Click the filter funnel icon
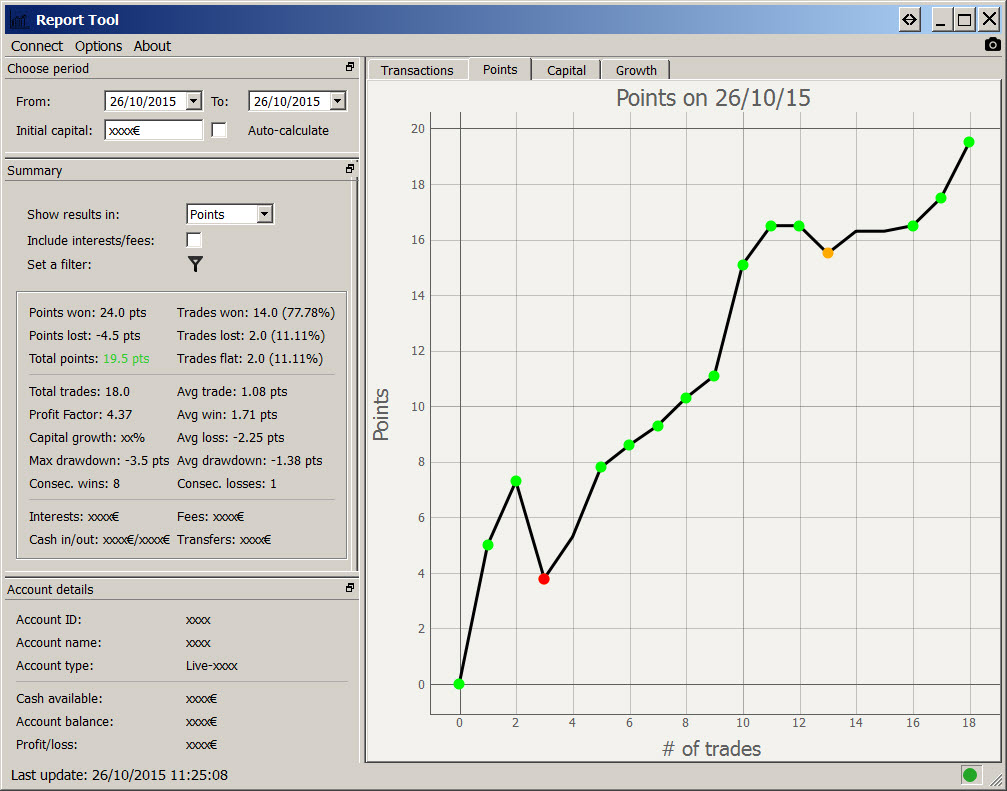The image size is (1007, 791). point(195,264)
